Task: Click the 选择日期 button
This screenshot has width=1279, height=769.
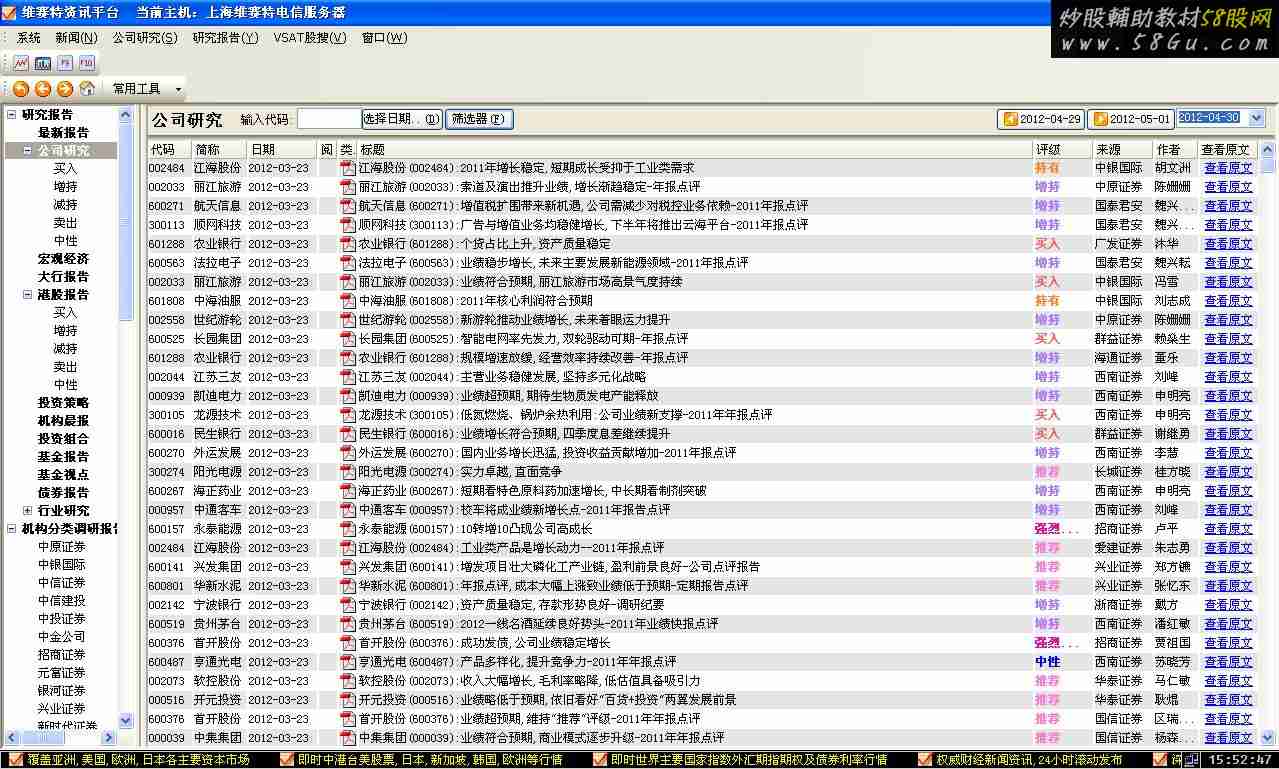Action: tap(402, 119)
